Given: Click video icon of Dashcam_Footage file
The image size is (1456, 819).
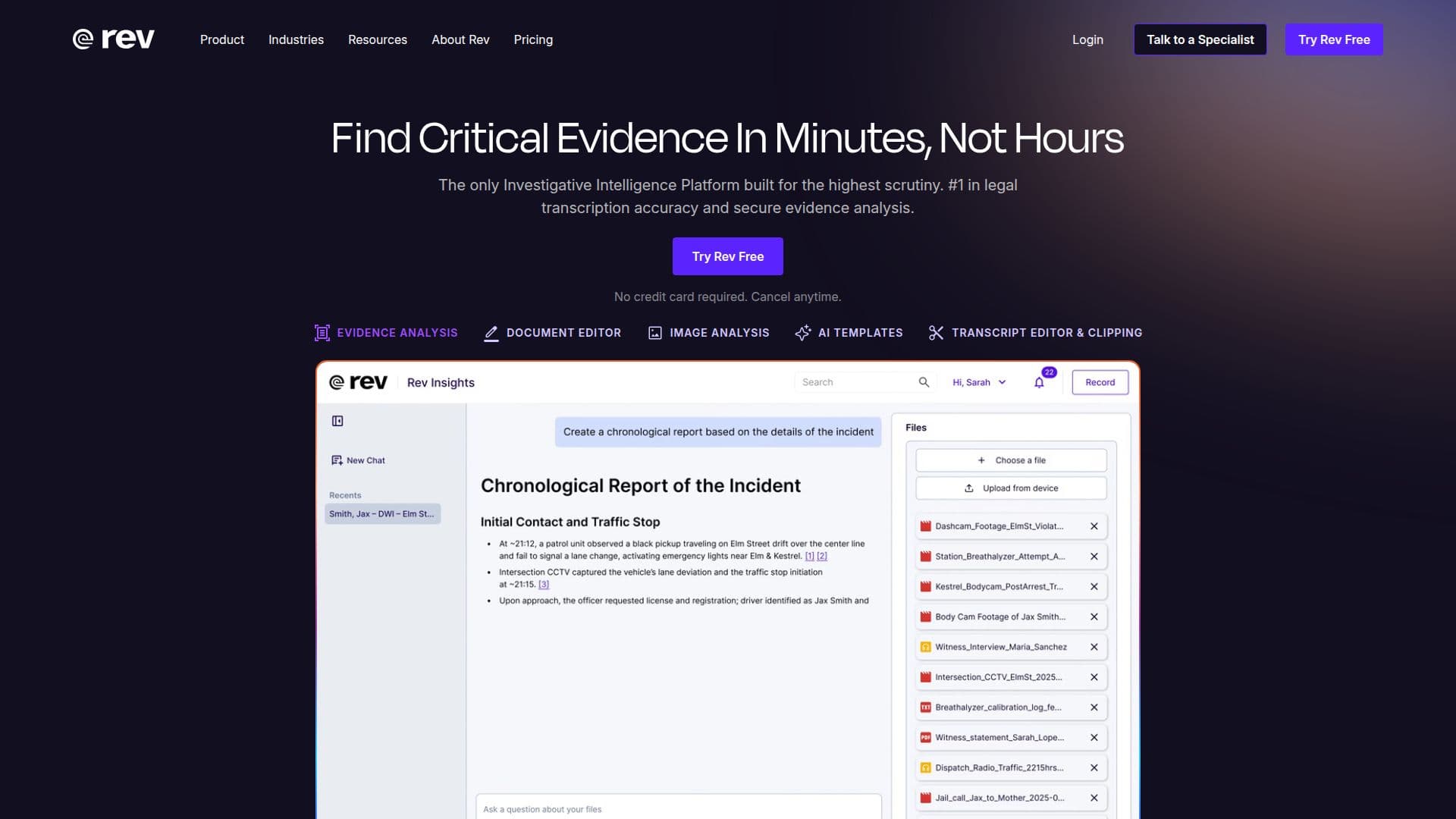Looking at the screenshot, I should pos(925,526).
